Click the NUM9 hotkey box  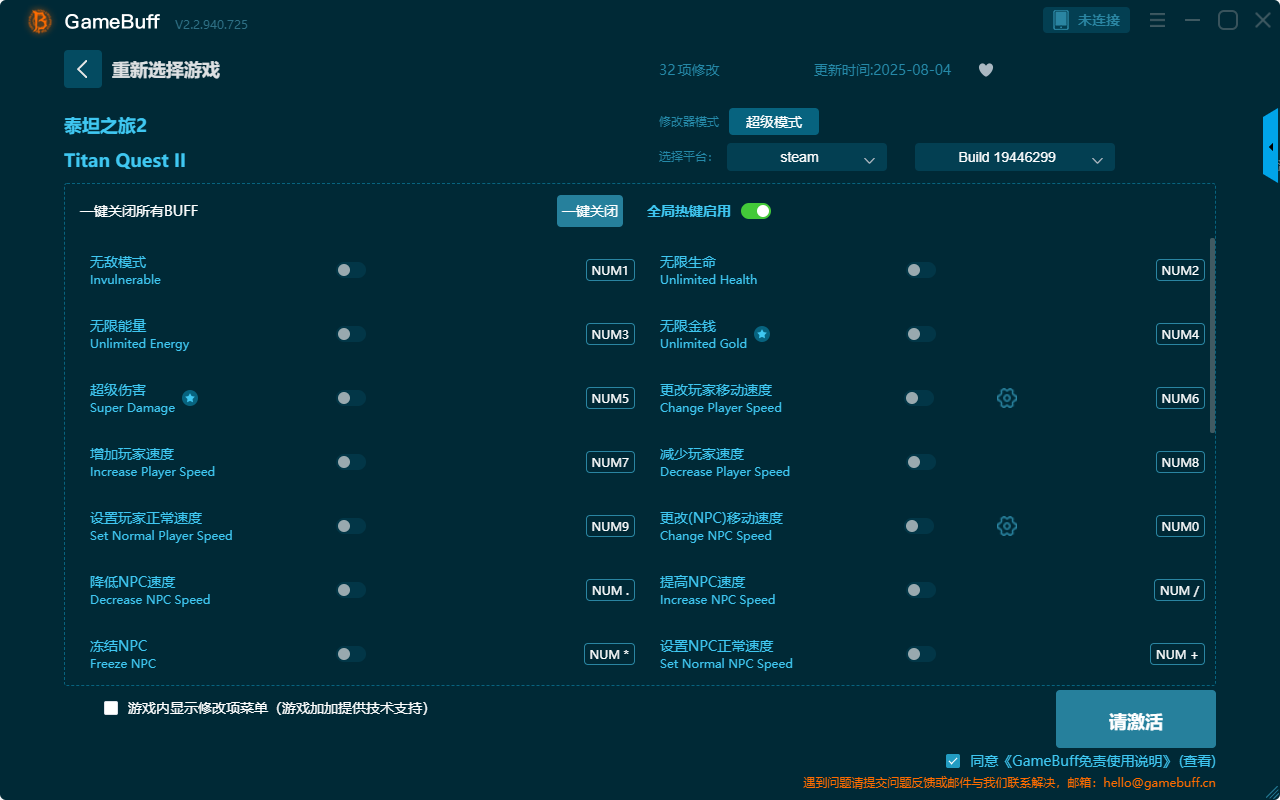pyautogui.click(x=610, y=526)
